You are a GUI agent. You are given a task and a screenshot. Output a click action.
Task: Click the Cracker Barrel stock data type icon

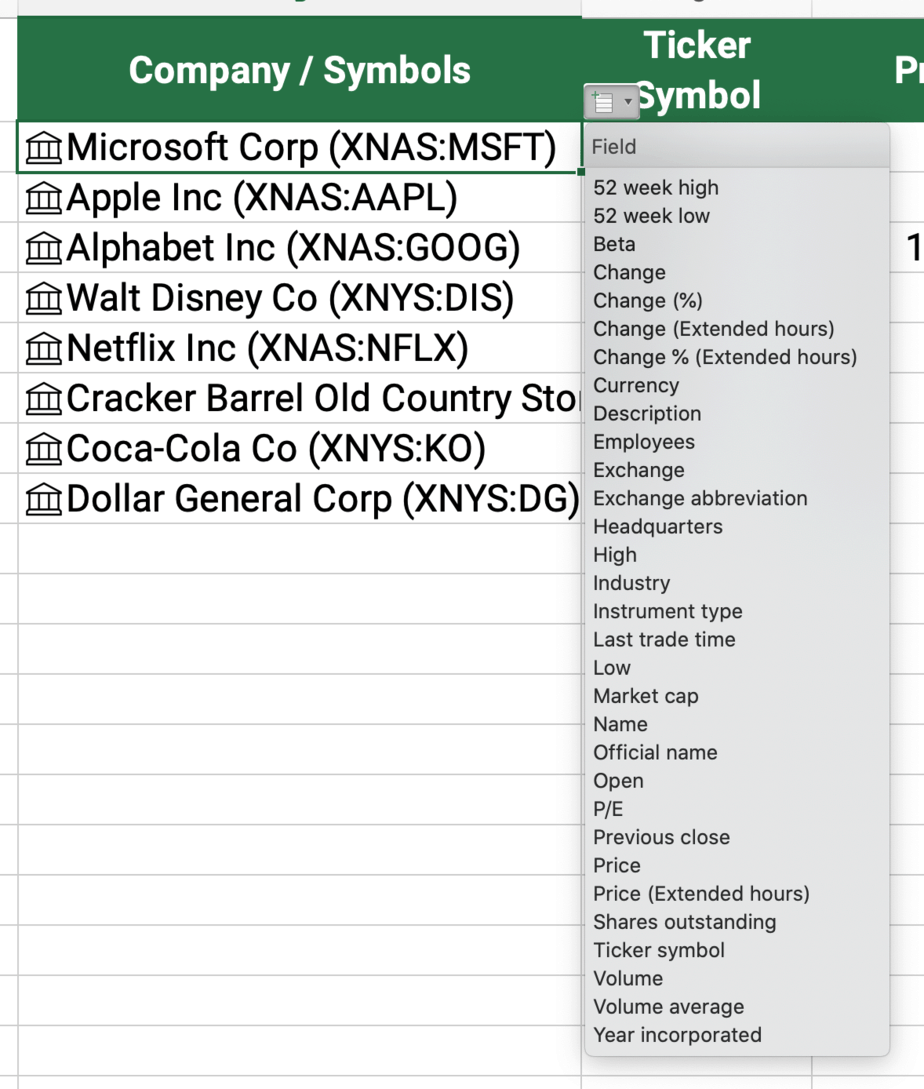(44, 399)
